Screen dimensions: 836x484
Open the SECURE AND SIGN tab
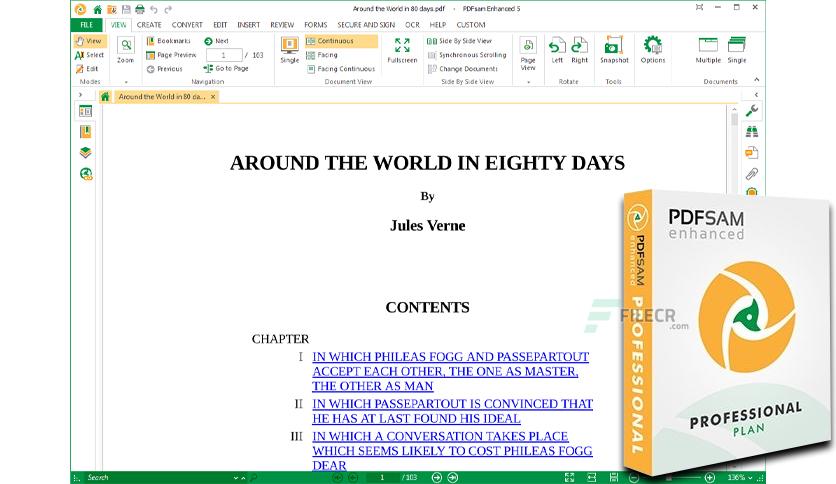[366, 25]
